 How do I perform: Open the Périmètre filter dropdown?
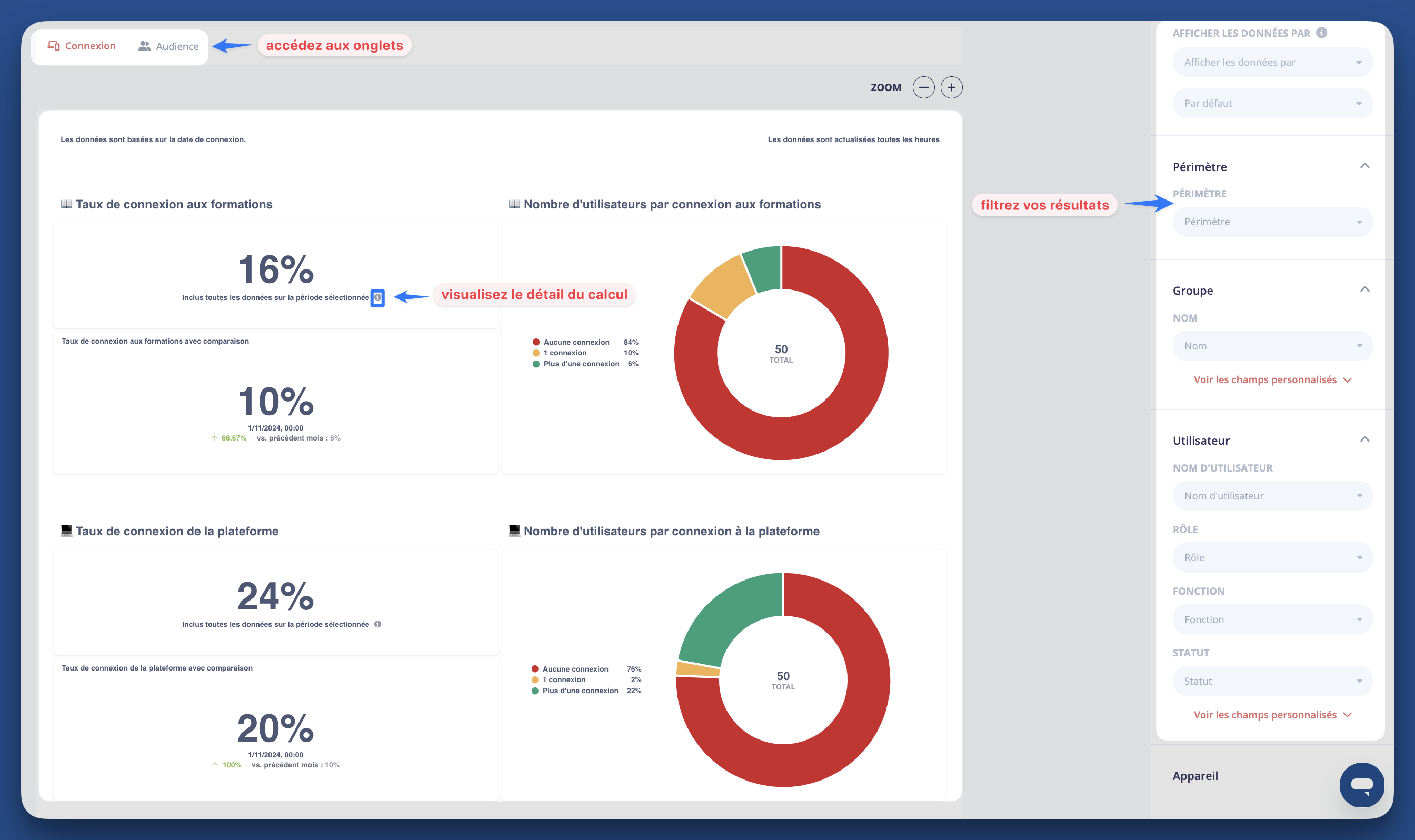(x=1272, y=222)
